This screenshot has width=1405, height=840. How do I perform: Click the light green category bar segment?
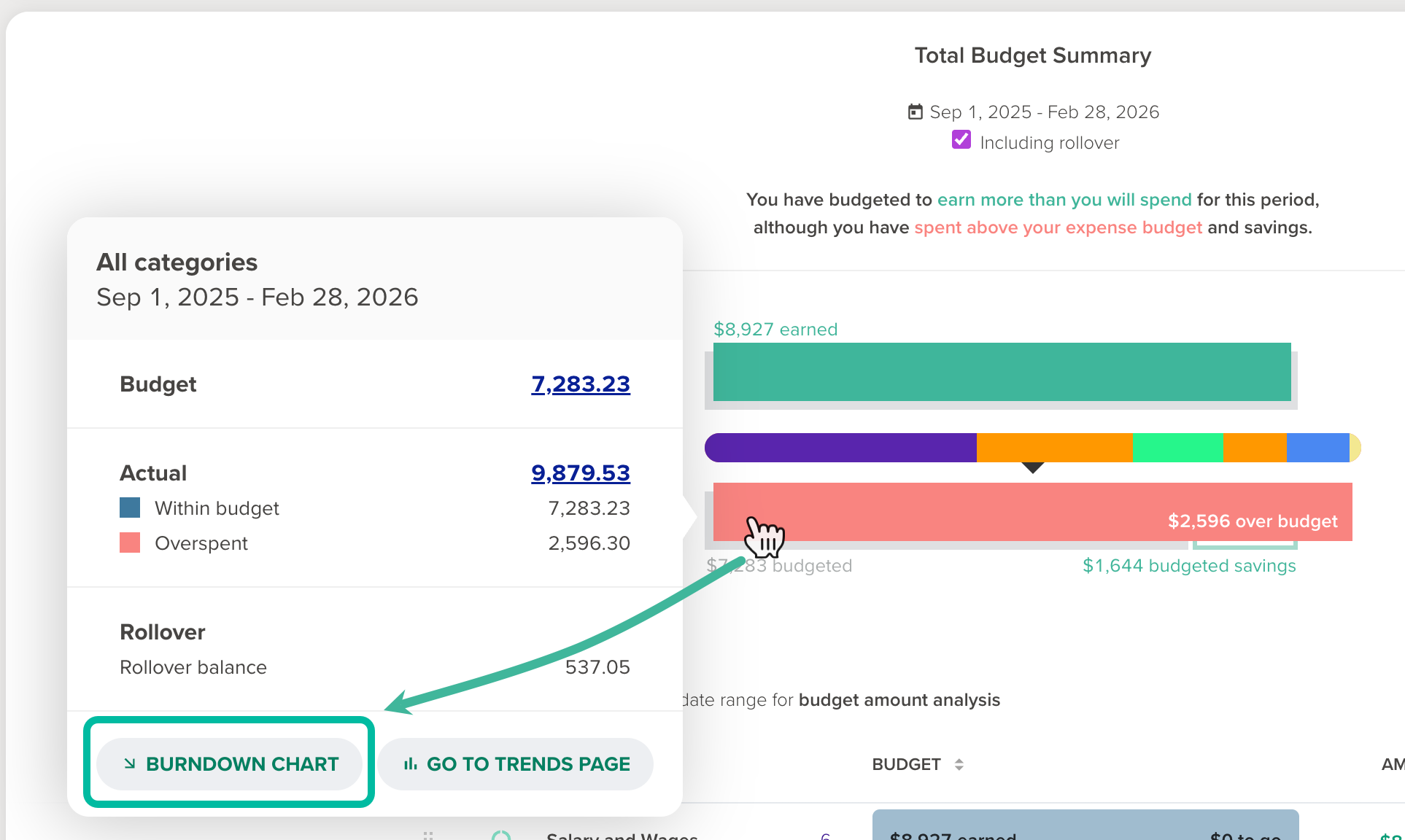tap(1177, 448)
